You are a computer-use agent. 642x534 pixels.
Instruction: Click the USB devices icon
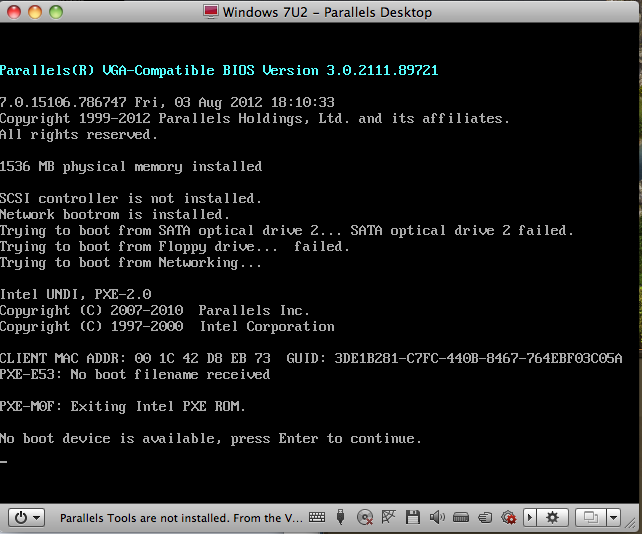click(x=340, y=518)
